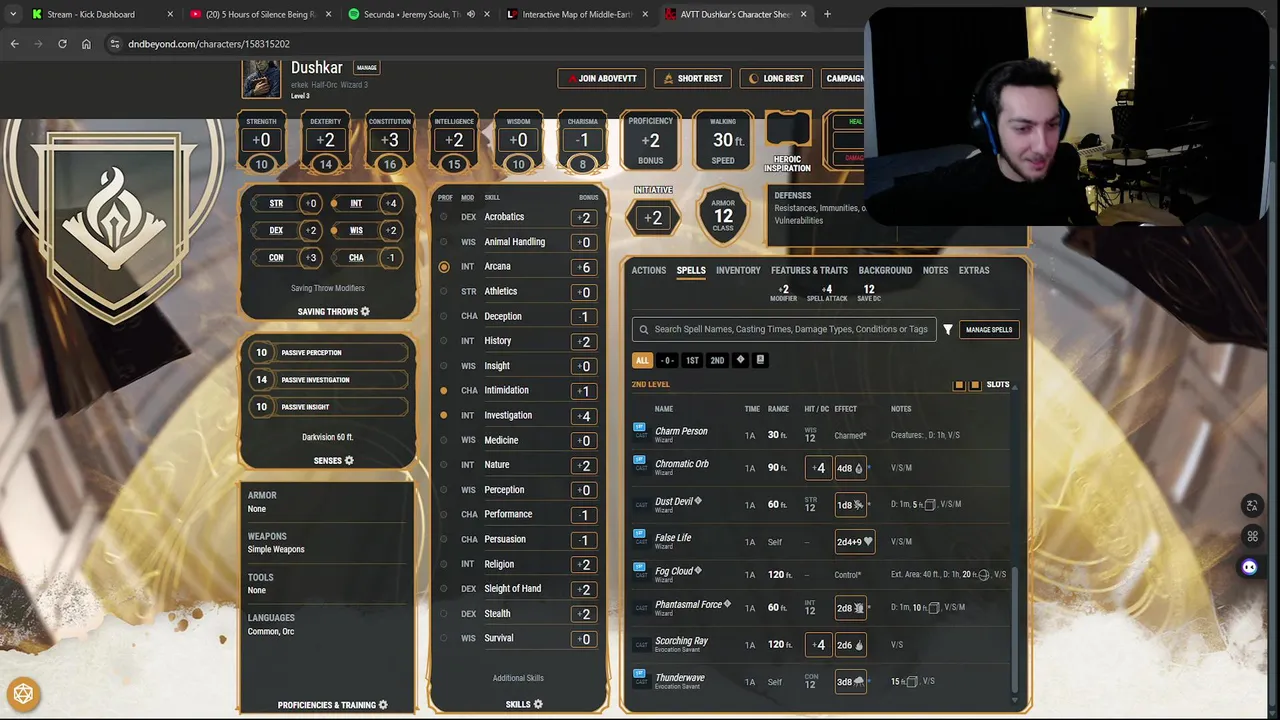
Task: Click the Long Rest button
Action: pos(776,78)
